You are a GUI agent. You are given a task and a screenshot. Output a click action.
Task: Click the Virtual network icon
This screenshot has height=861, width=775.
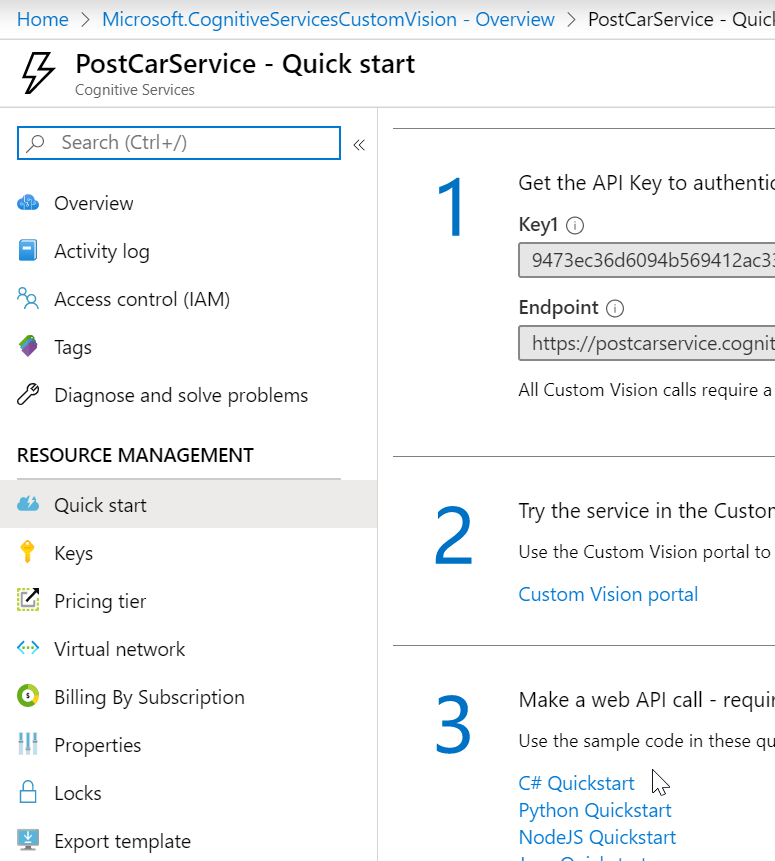click(28, 648)
